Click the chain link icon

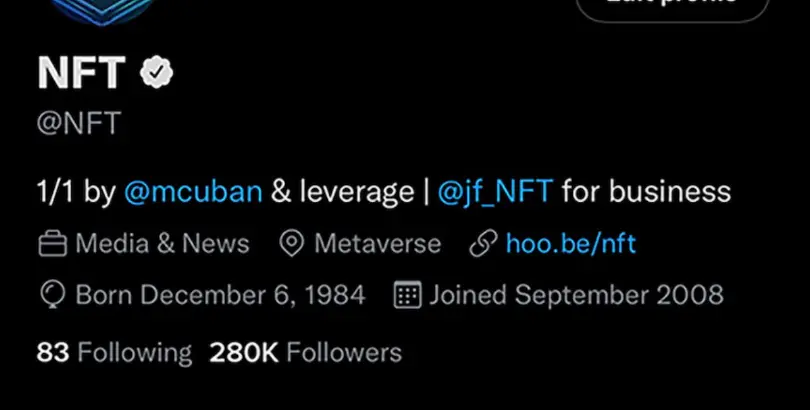click(484, 244)
